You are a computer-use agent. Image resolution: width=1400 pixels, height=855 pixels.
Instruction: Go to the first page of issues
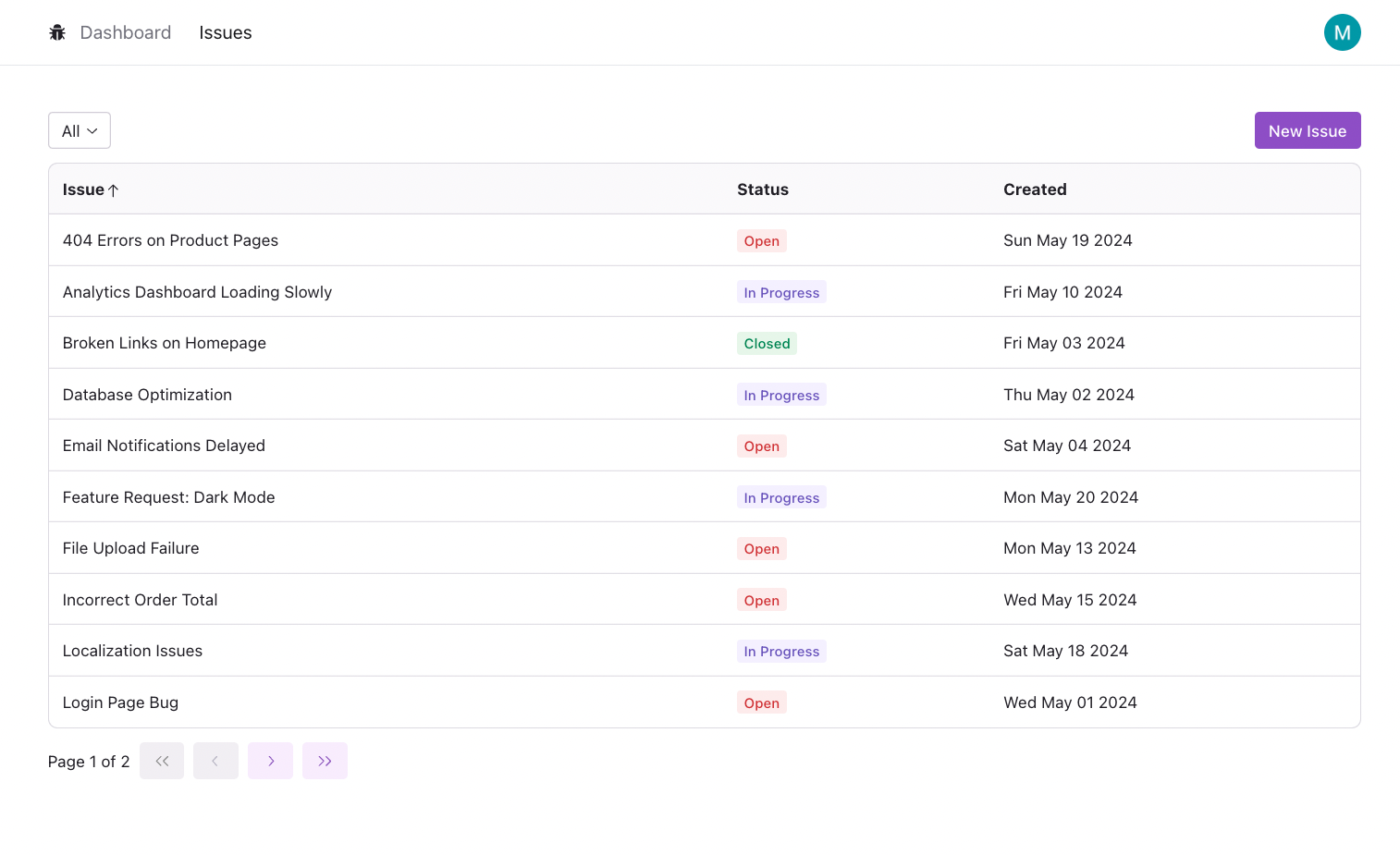(x=162, y=761)
